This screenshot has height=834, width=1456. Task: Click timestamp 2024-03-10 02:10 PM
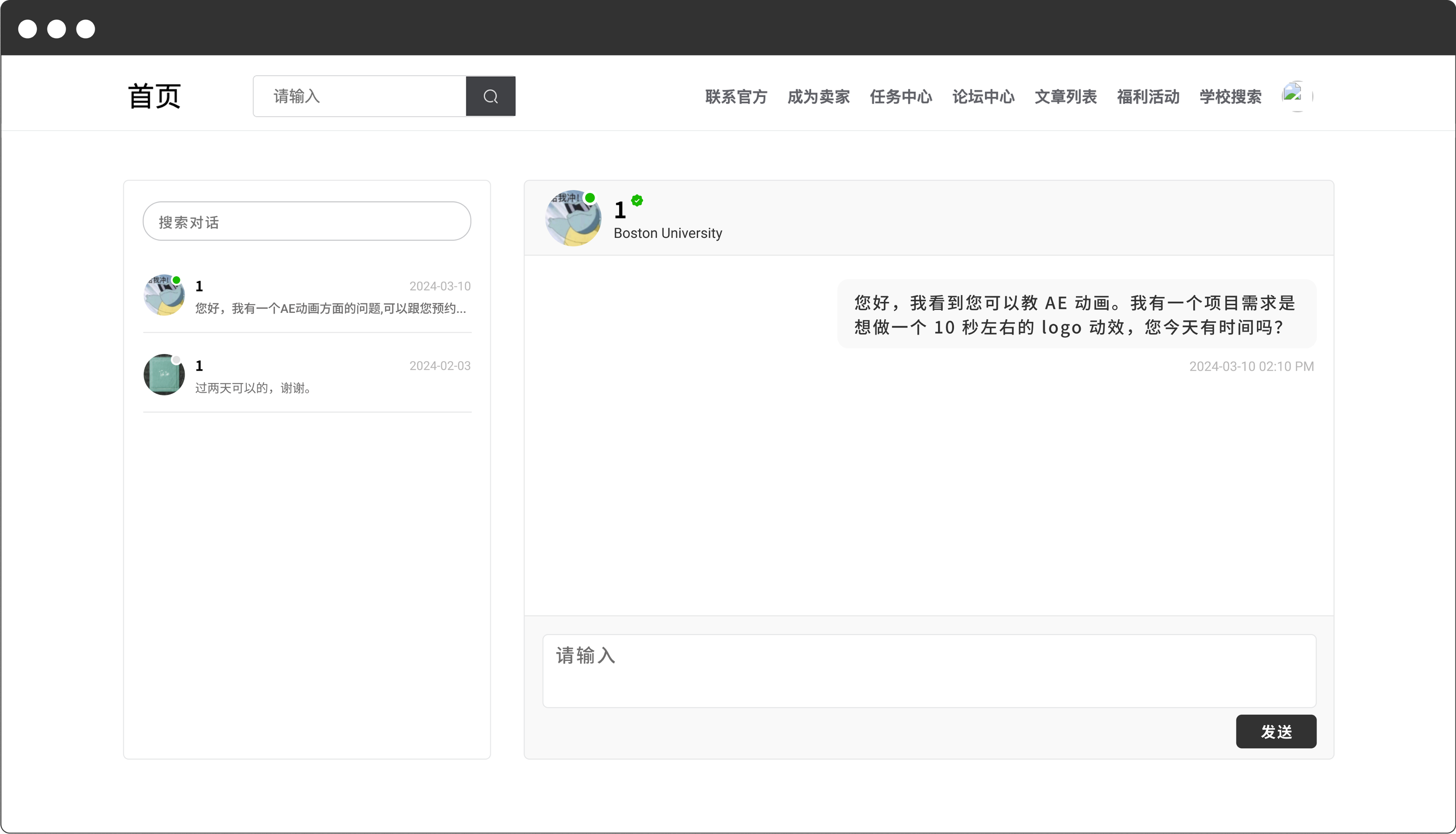[x=1251, y=367]
